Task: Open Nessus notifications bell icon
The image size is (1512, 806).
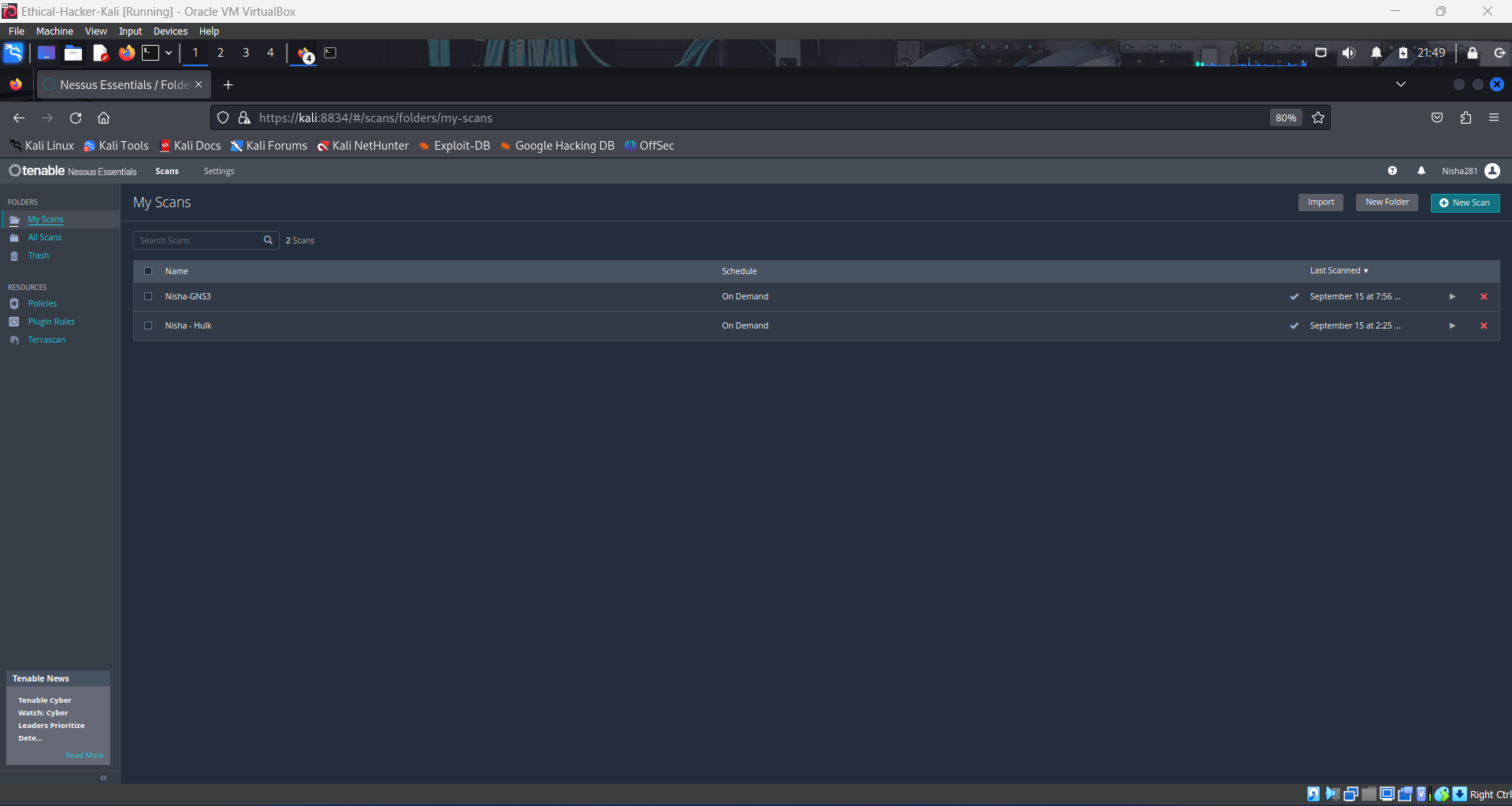Action: (x=1421, y=171)
